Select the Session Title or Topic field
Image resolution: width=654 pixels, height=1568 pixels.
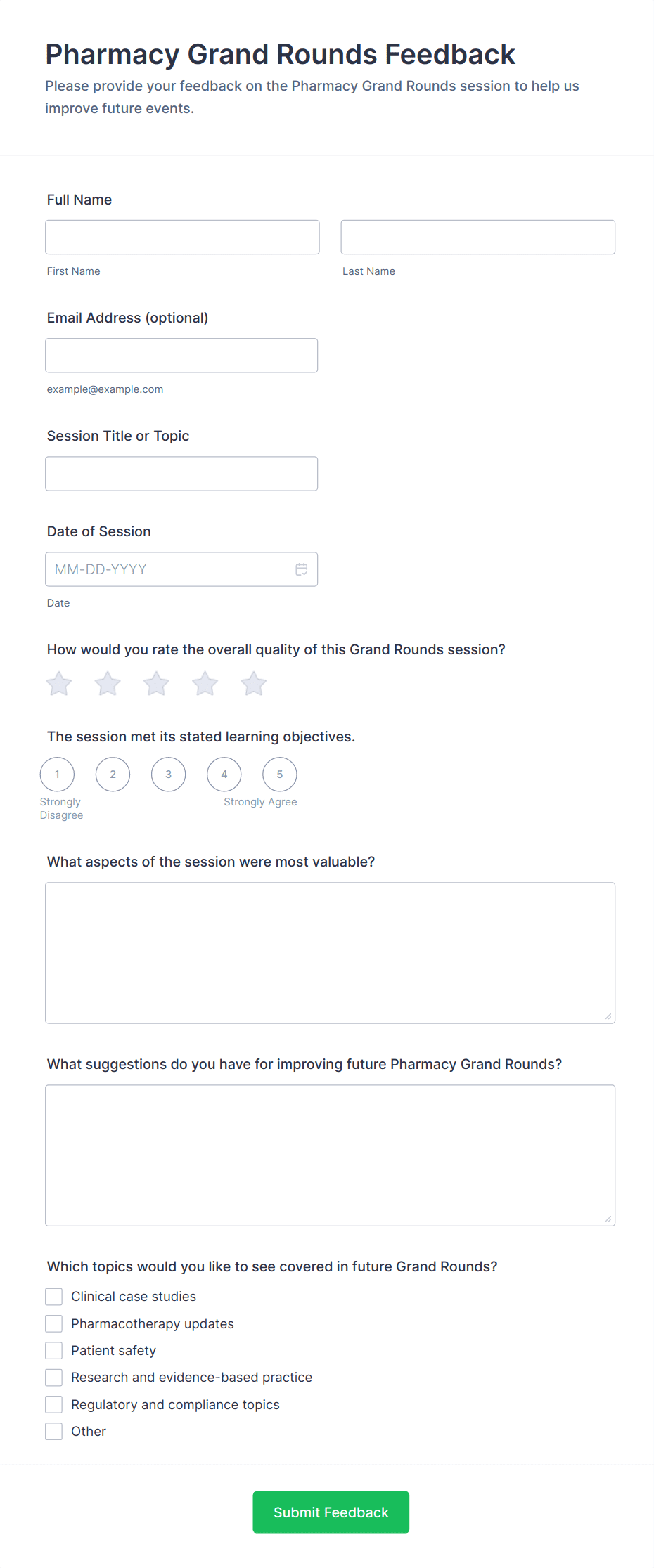[181, 474]
